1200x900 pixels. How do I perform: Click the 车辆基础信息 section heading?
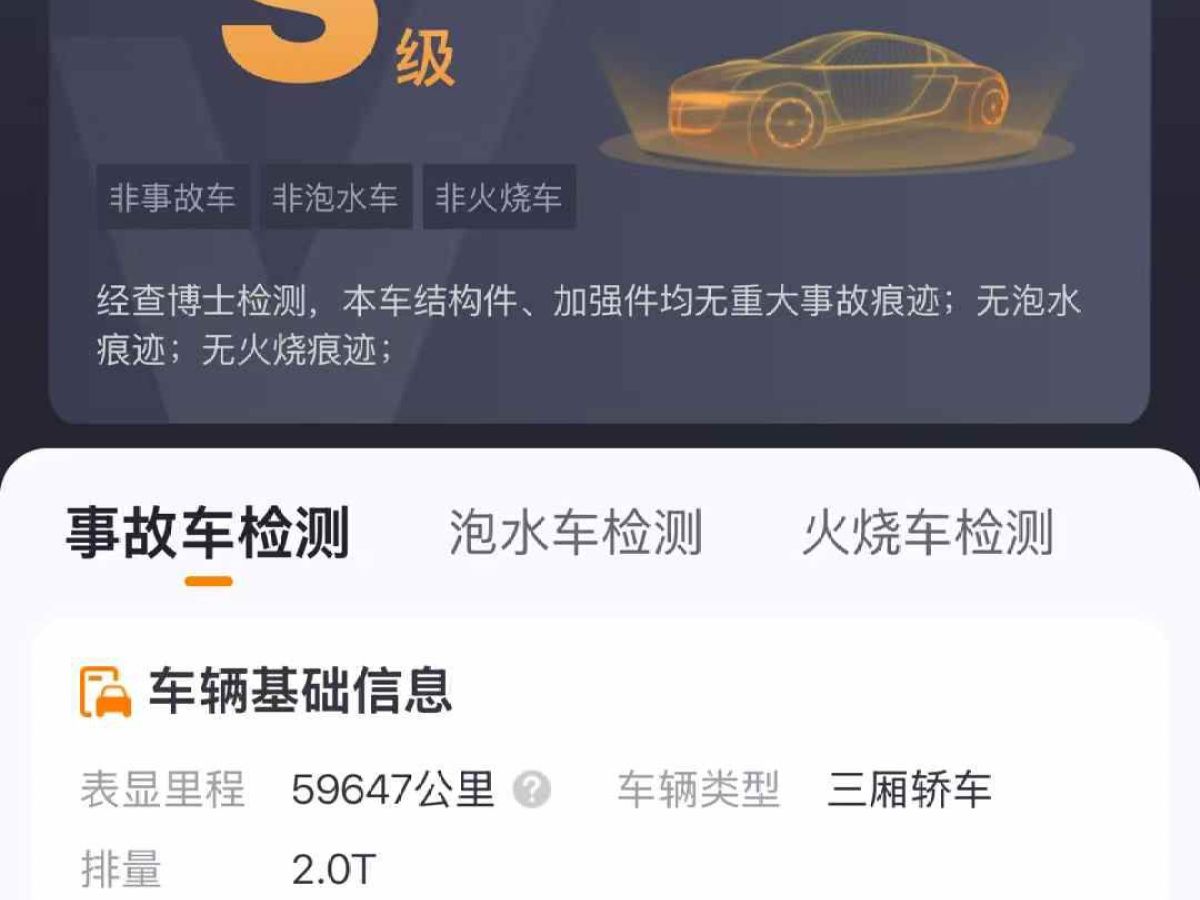pos(301,691)
